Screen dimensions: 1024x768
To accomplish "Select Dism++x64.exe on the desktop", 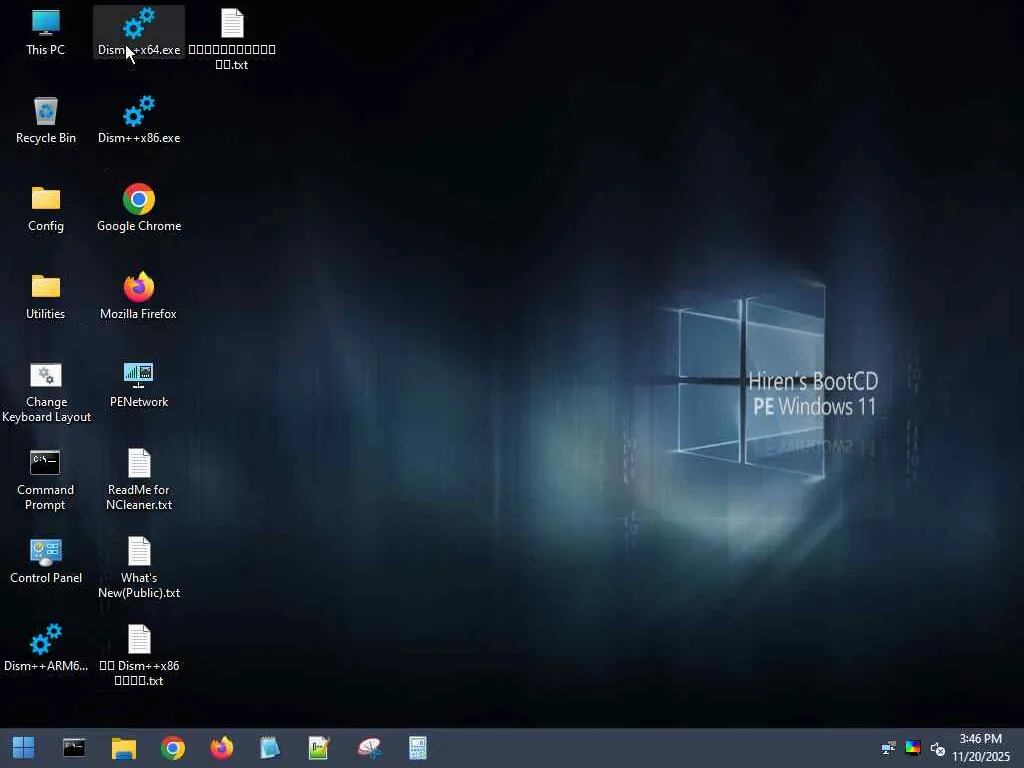I will (x=138, y=32).
